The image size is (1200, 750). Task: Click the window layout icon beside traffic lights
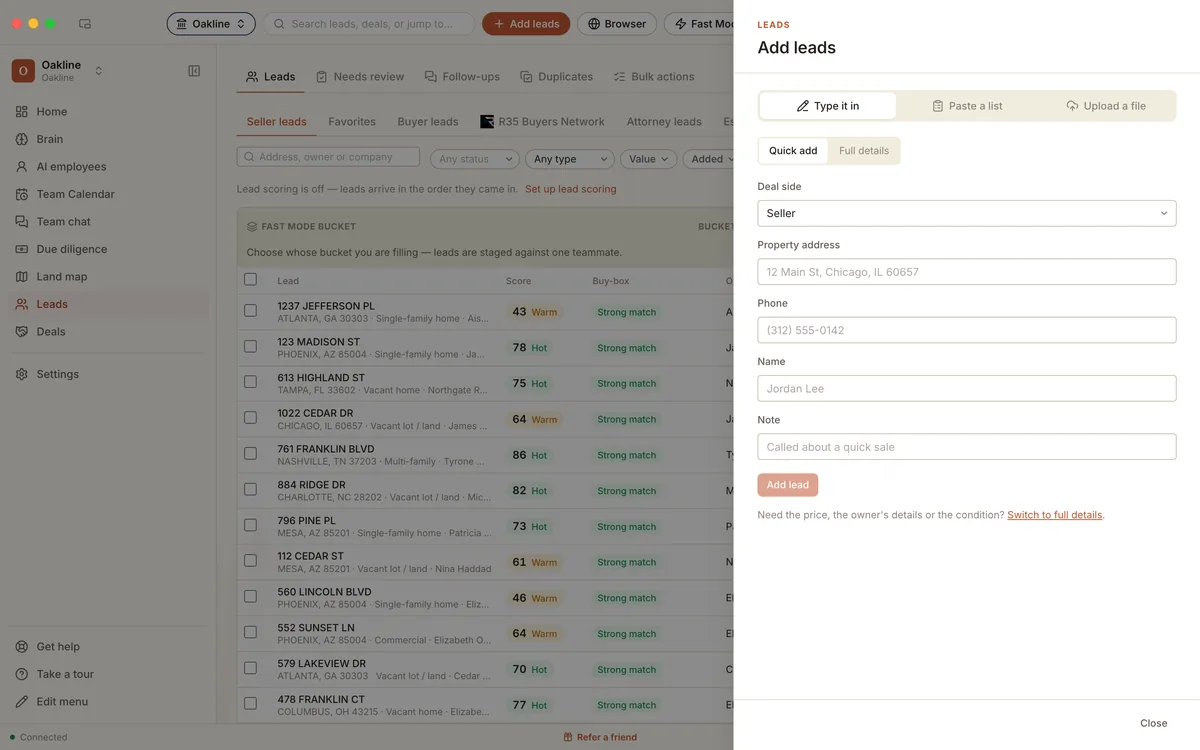tap(85, 24)
